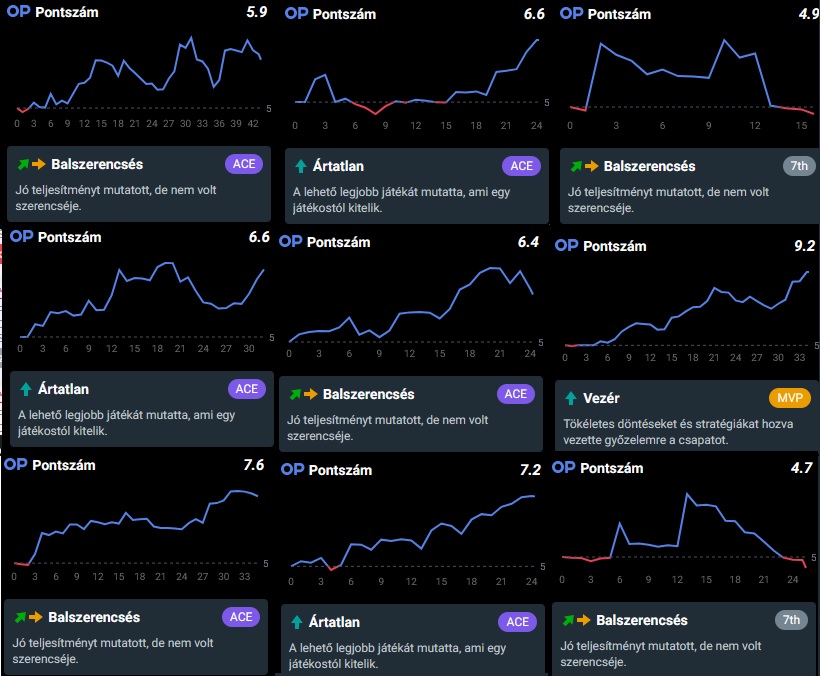This screenshot has height=676, width=820.
Task: Click the OP logo in the 9.2 score panel
Action: tap(566, 245)
